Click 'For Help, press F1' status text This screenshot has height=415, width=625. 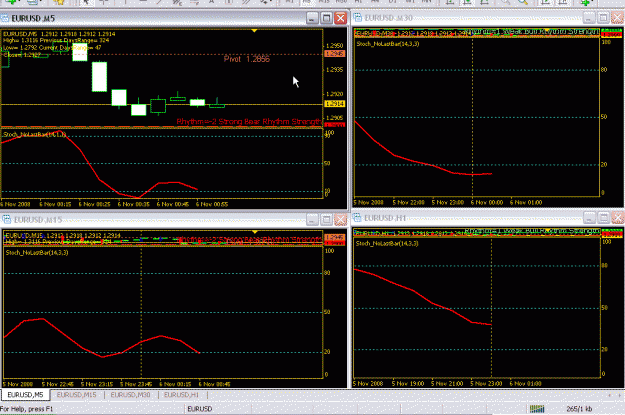click(26, 409)
